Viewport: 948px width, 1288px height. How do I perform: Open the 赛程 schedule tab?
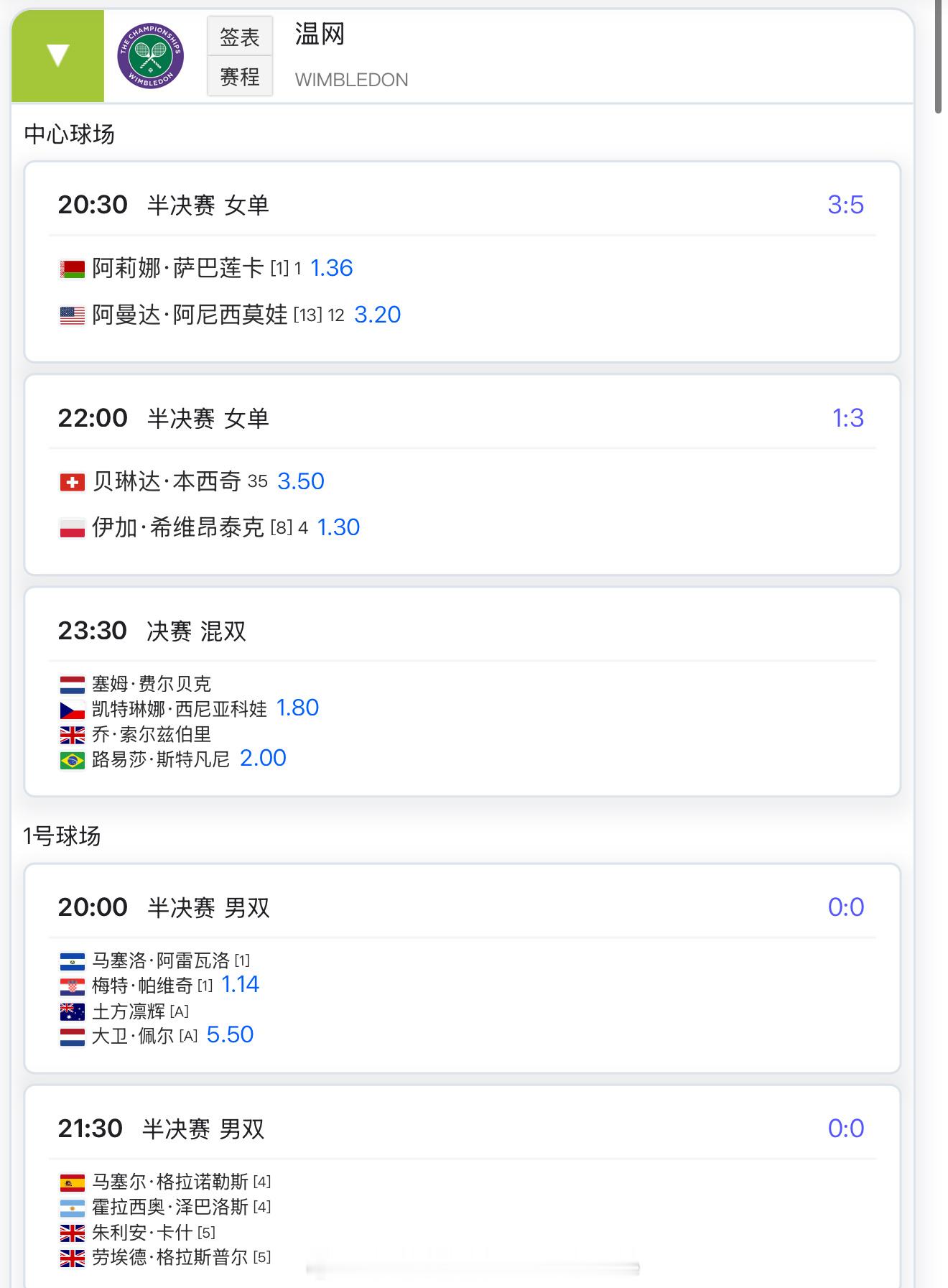tap(240, 76)
